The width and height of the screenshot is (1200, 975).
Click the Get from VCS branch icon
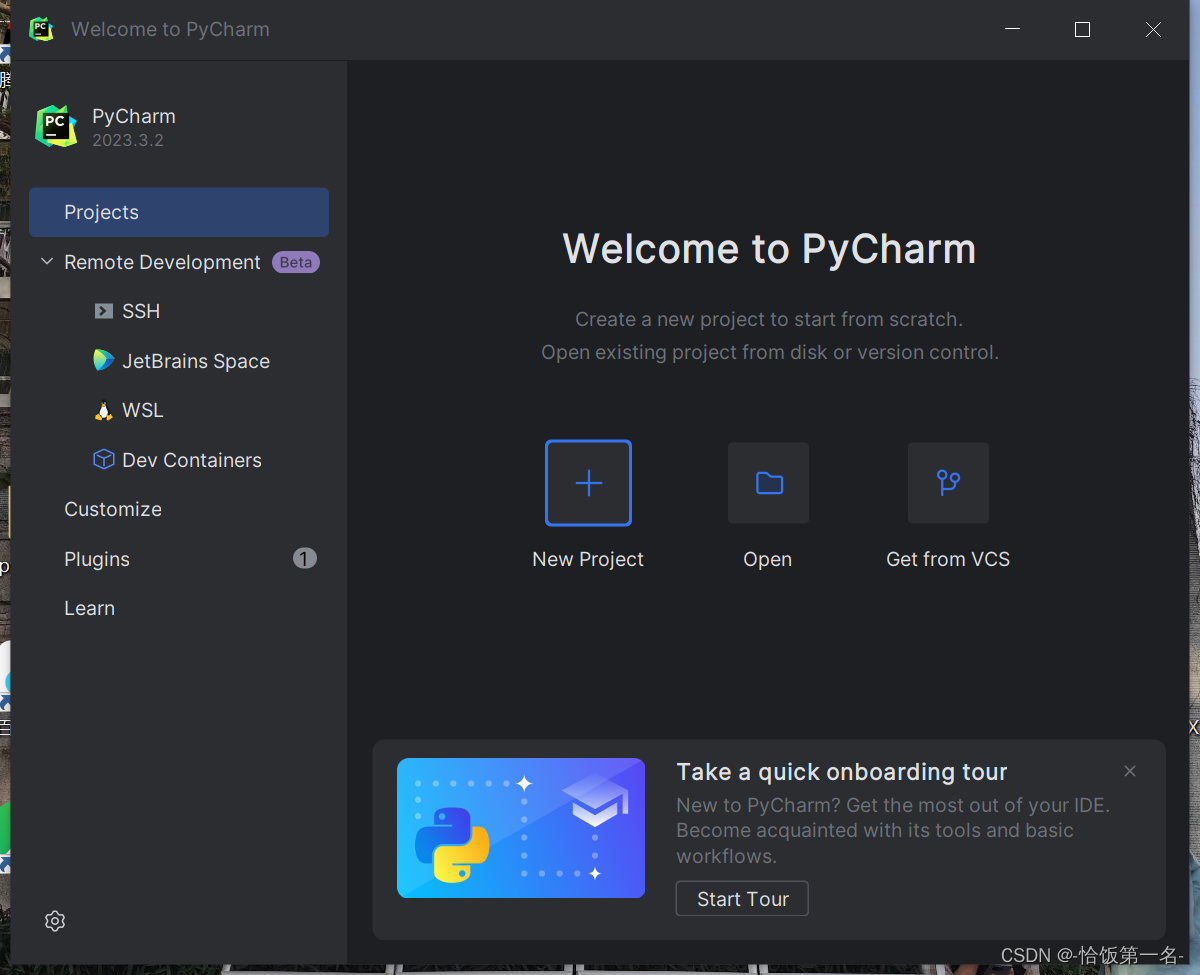click(x=948, y=483)
